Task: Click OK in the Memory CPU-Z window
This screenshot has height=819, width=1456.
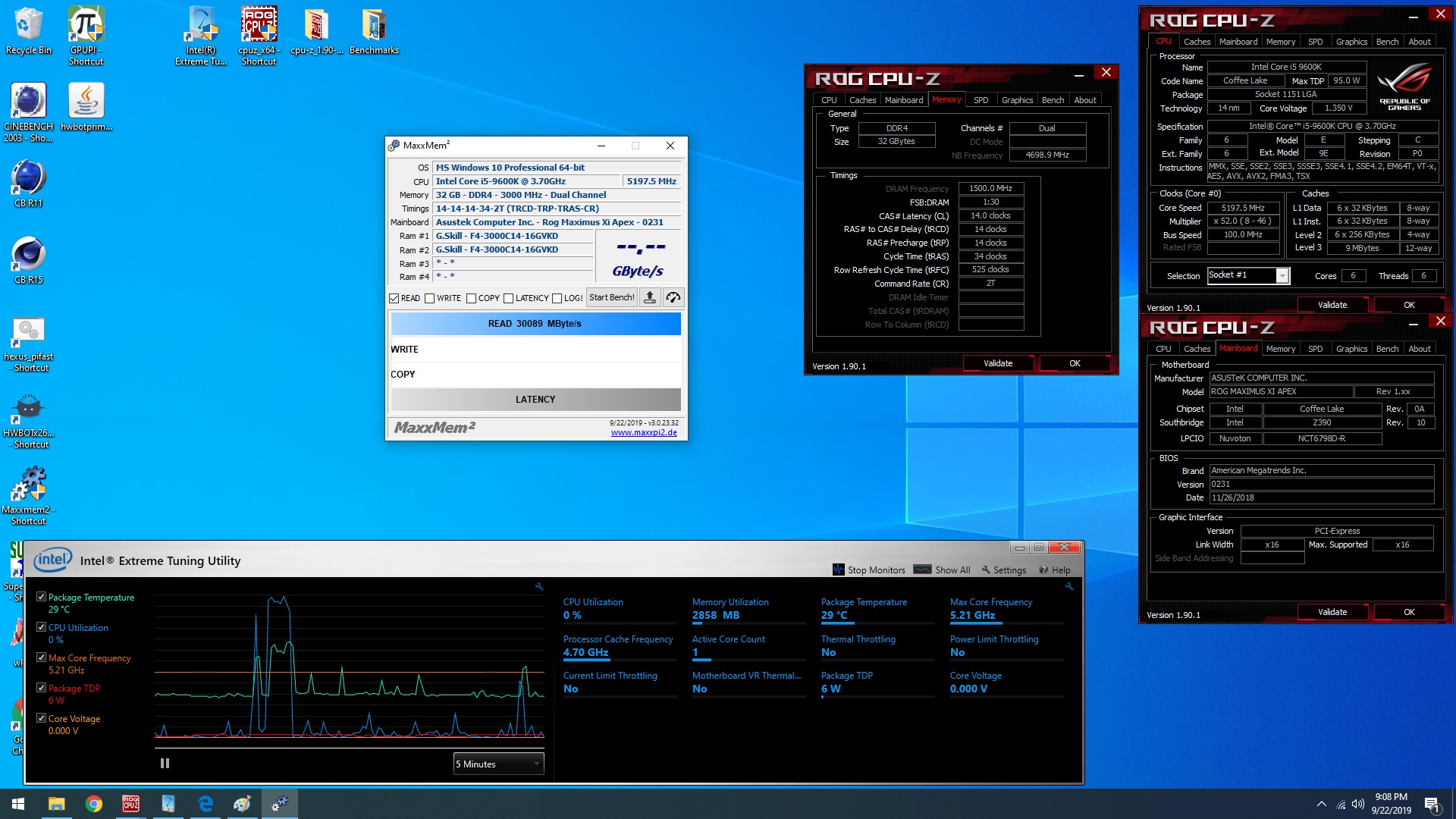Action: [x=1075, y=363]
